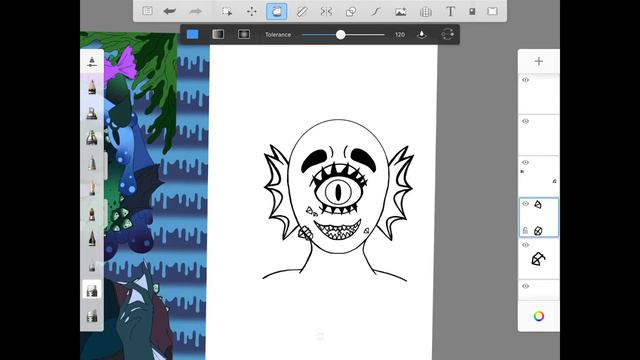Select the eighth brush, faded soft eraser
Screen dimensions: 640x360
92,266
